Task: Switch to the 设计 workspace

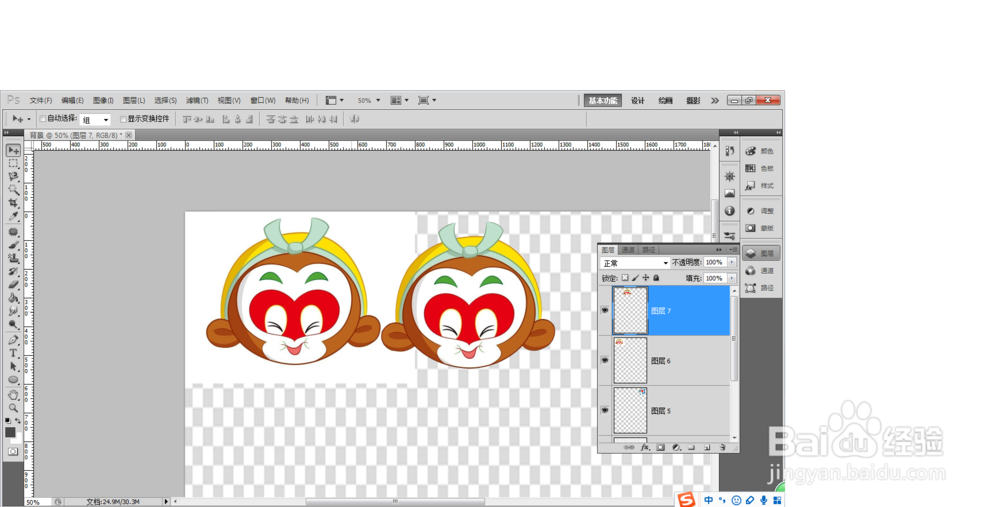Action: [x=638, y=100]
